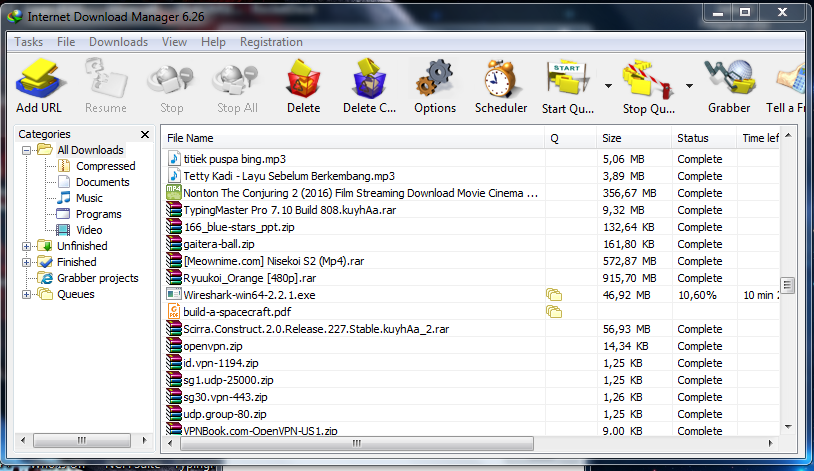Sort by the File Name column header
The width and height of the screenshot is (814, 471).
(353, 138)
